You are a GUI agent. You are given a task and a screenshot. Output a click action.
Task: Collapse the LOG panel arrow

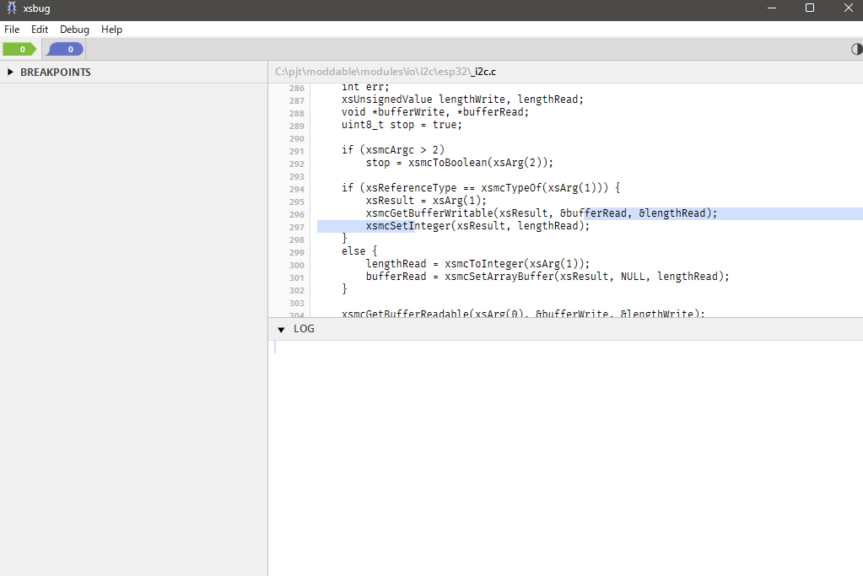280,329
